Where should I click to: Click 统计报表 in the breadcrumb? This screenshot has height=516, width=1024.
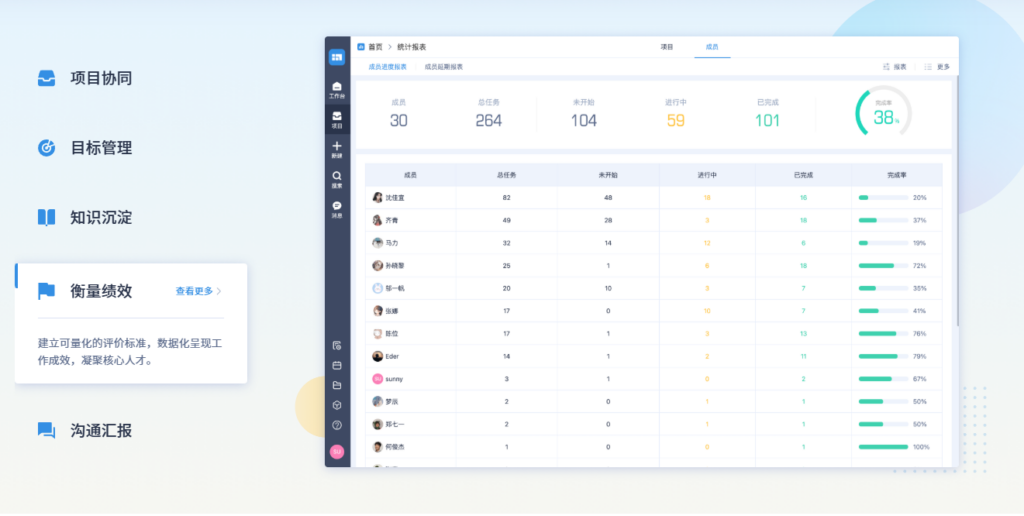point(411,47)
